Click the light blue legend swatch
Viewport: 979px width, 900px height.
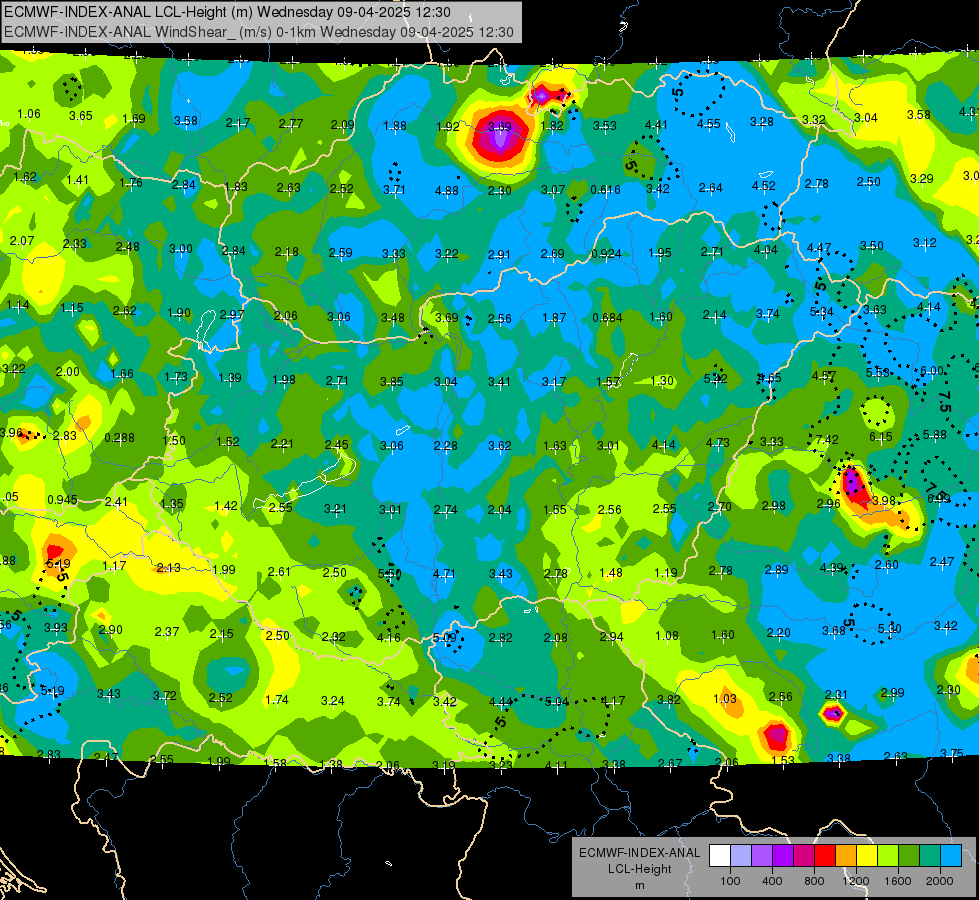(951, 856)
